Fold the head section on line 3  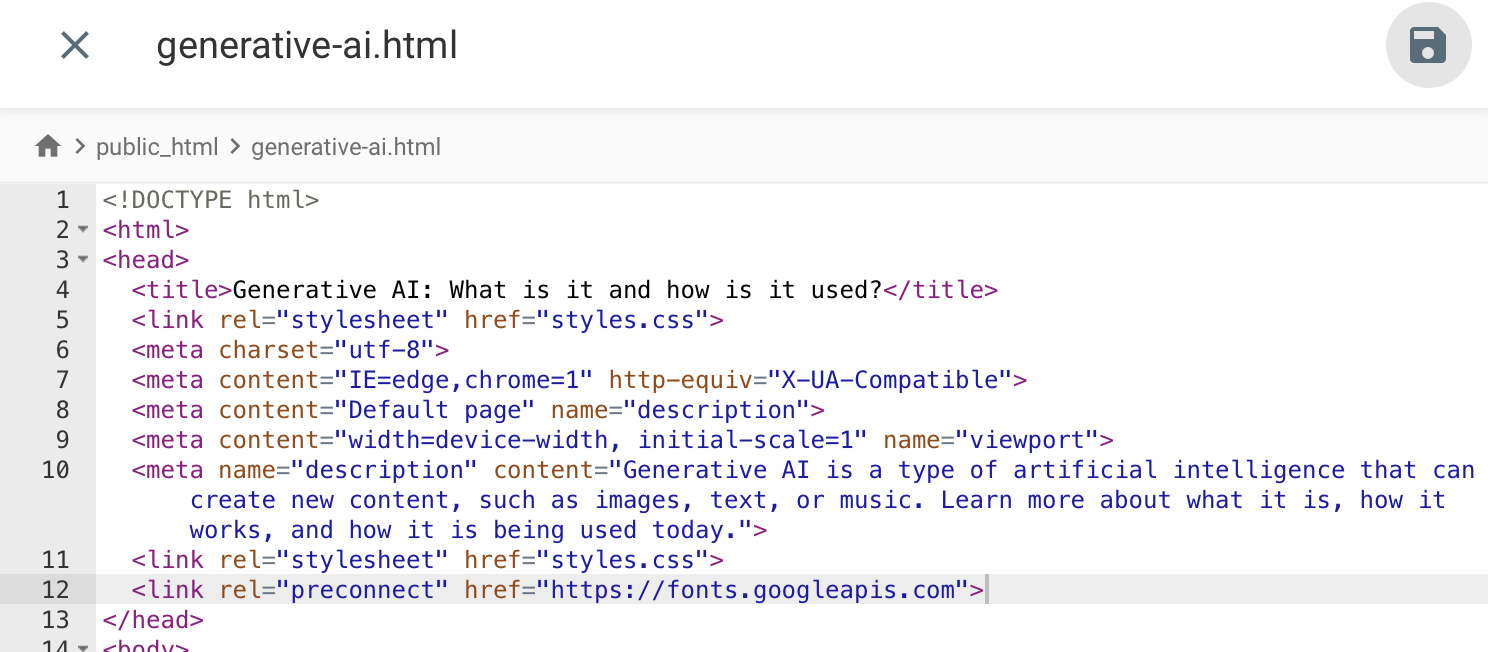tap(83, 260)
